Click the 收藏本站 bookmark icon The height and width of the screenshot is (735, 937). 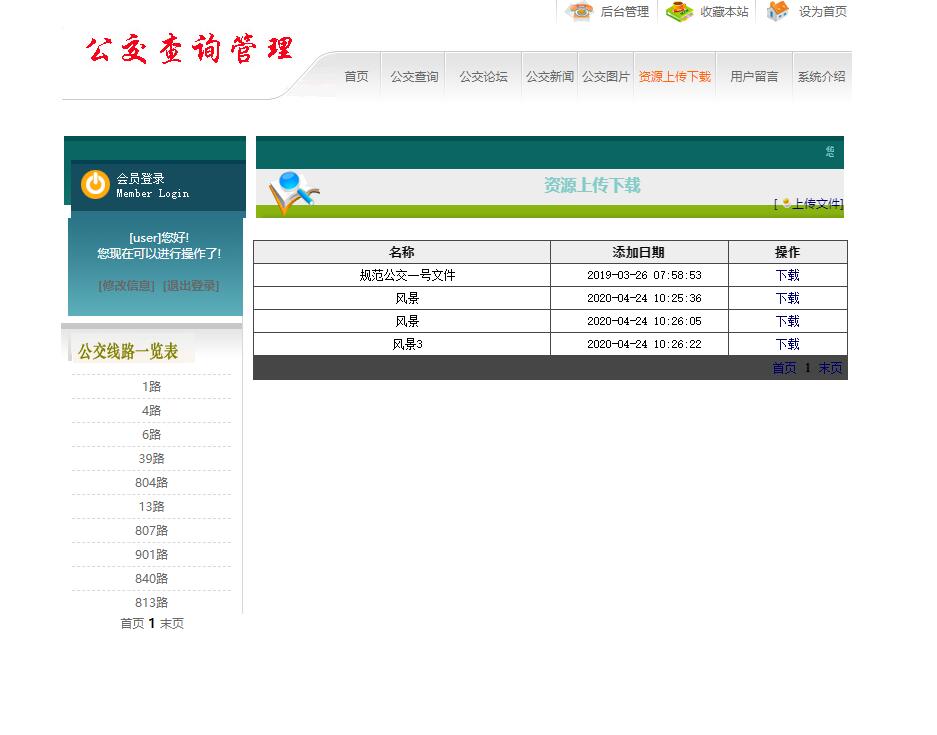[681, 13]
